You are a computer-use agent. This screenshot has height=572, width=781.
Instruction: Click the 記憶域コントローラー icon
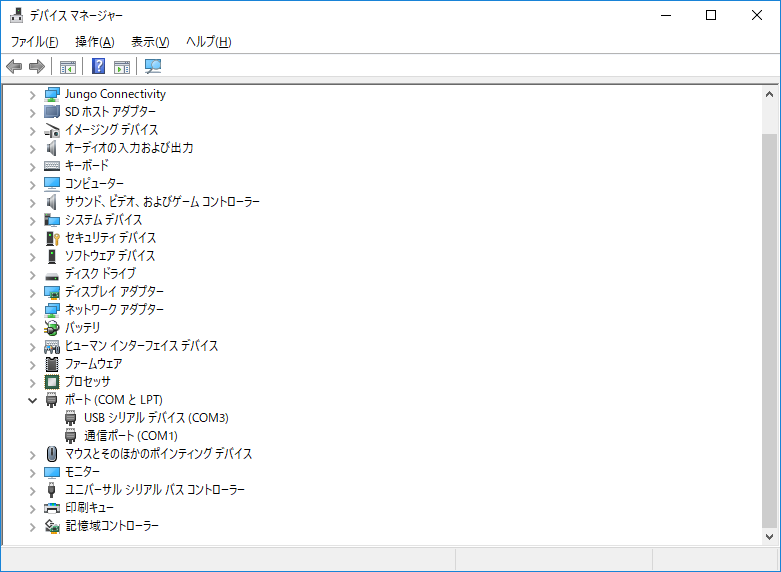click(52, 526)
